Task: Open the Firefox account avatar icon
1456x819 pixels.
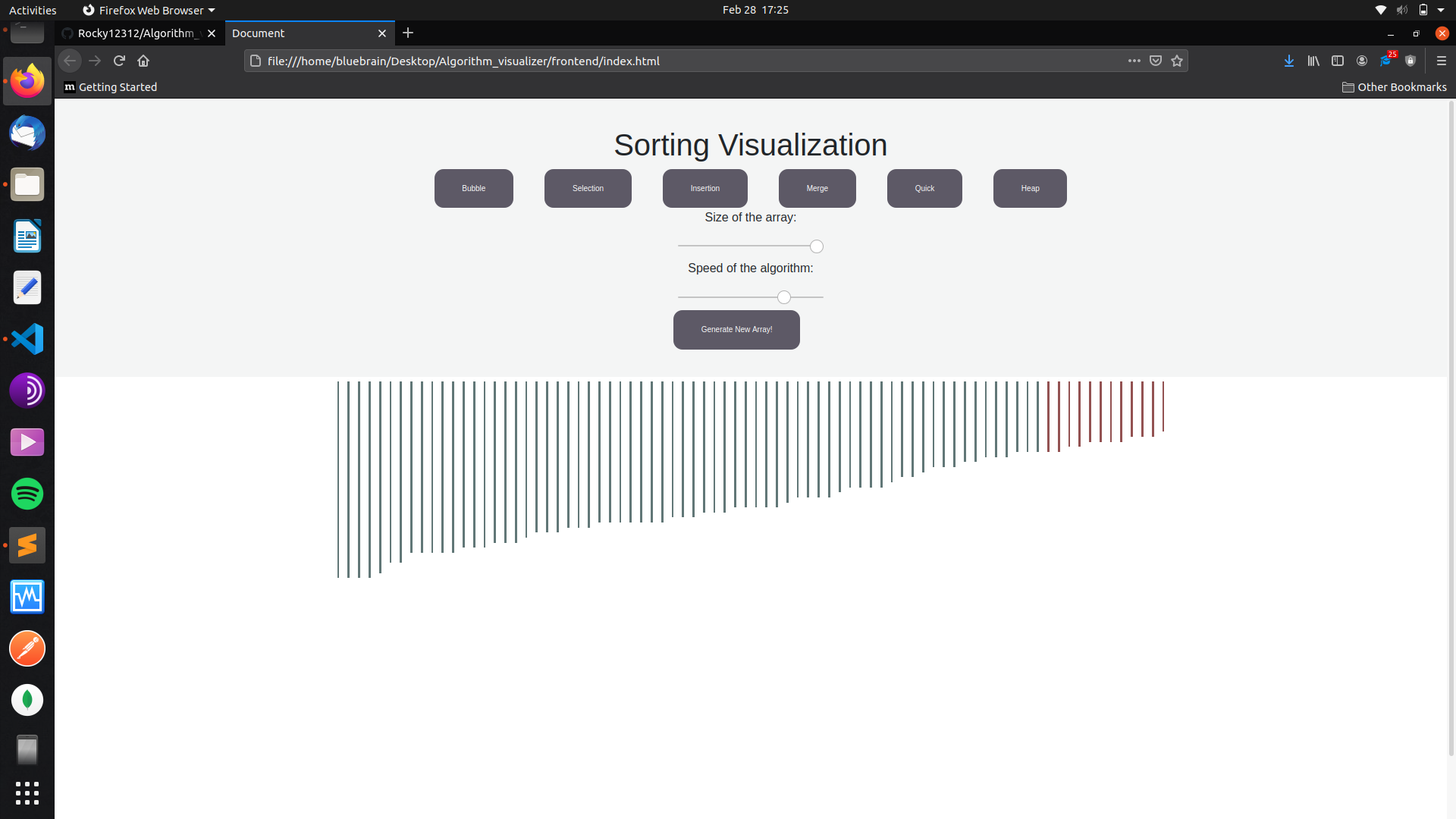Action: (x=1362, y=61)
